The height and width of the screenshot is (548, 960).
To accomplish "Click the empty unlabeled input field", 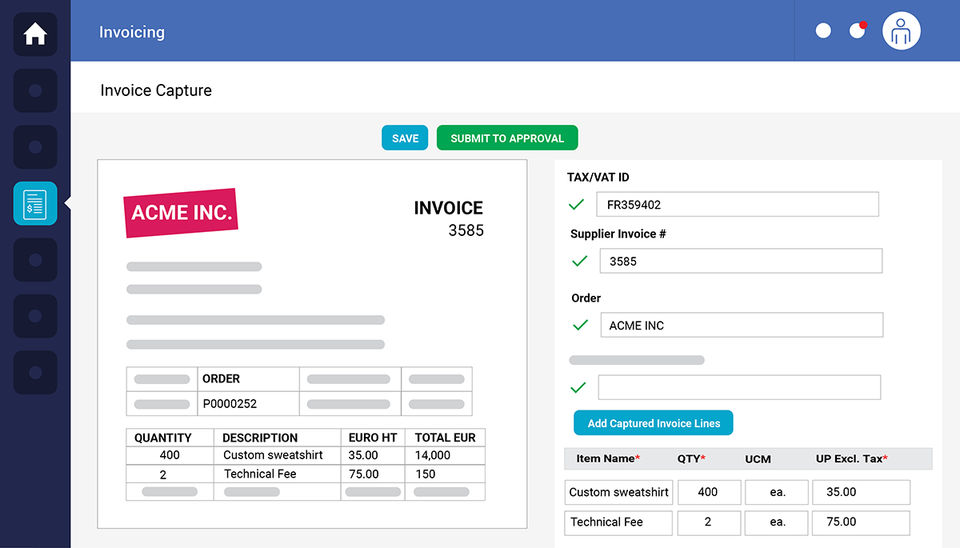I will pos(739,388).
